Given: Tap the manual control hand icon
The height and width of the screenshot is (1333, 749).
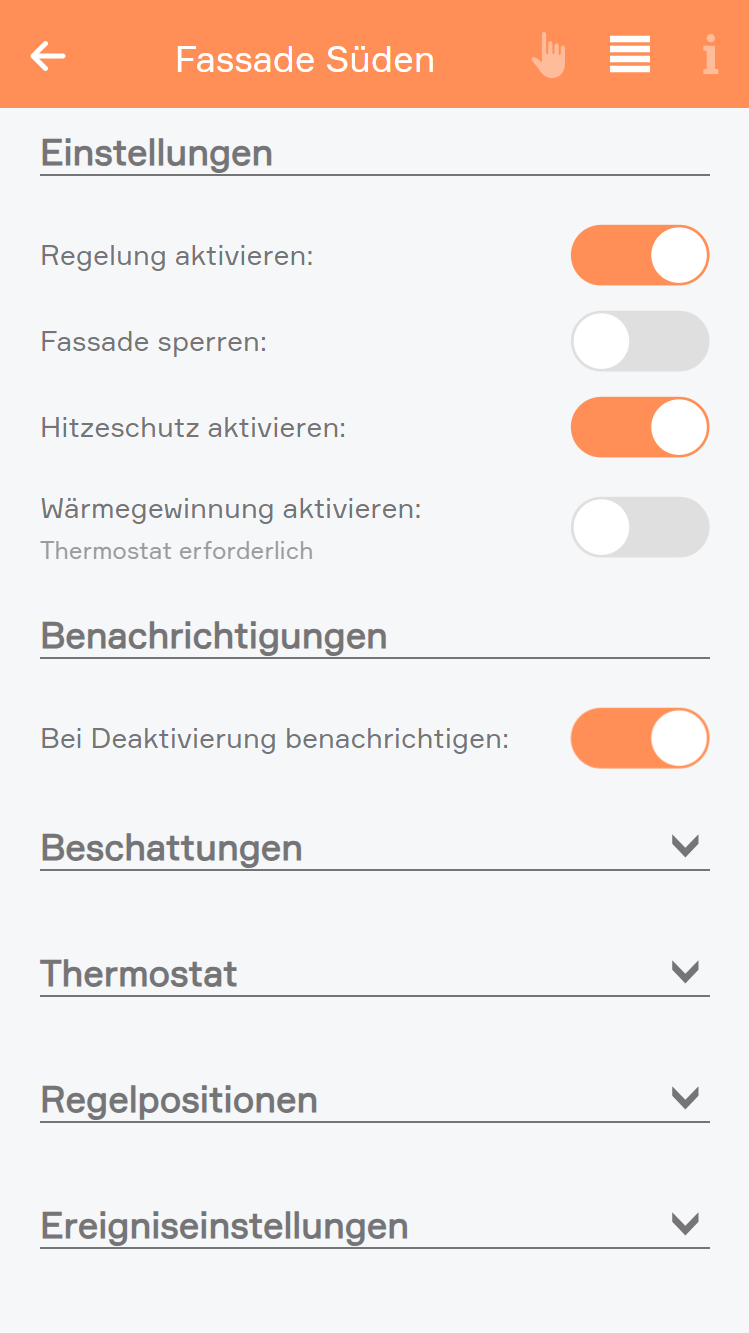Looking at the screenshot, I should [x=548, y=55].
